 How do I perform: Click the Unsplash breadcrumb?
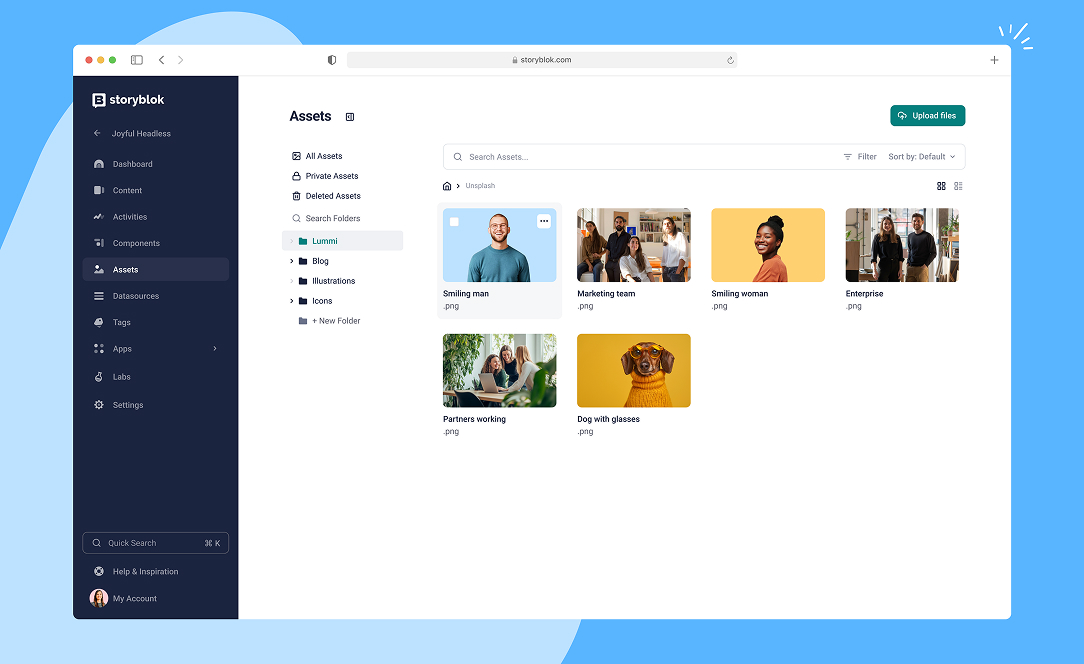[480, 186]
